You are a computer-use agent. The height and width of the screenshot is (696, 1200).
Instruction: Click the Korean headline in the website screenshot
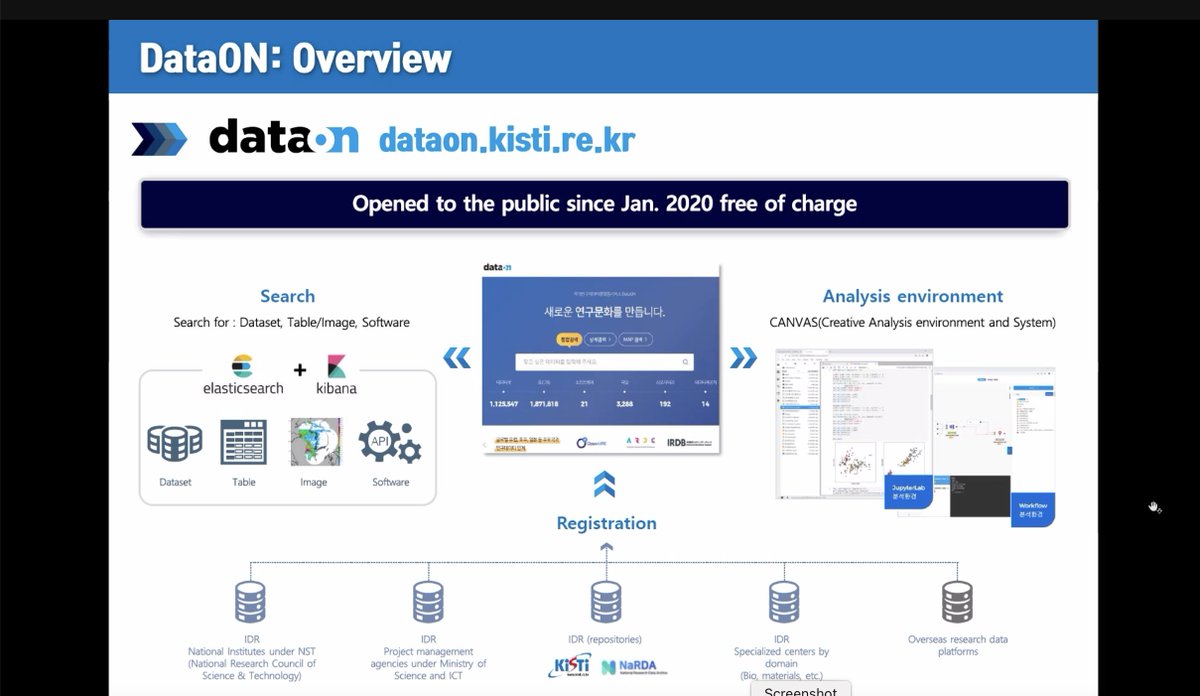coord(603,312)
